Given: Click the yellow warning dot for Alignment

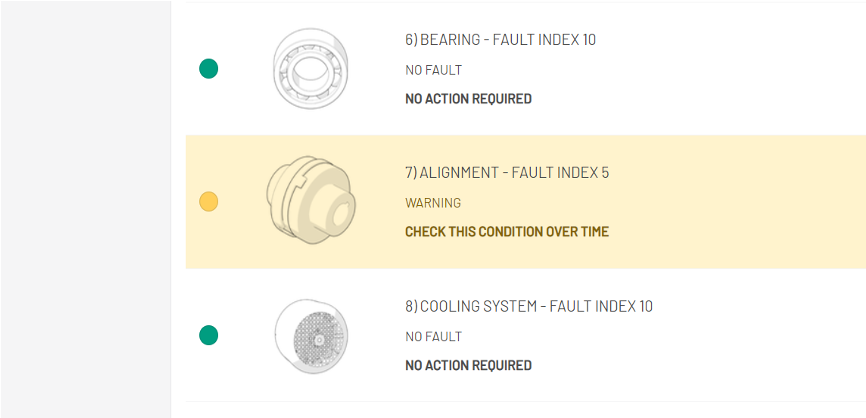Looking at the screenshot, I should click(x=208, y=202).
